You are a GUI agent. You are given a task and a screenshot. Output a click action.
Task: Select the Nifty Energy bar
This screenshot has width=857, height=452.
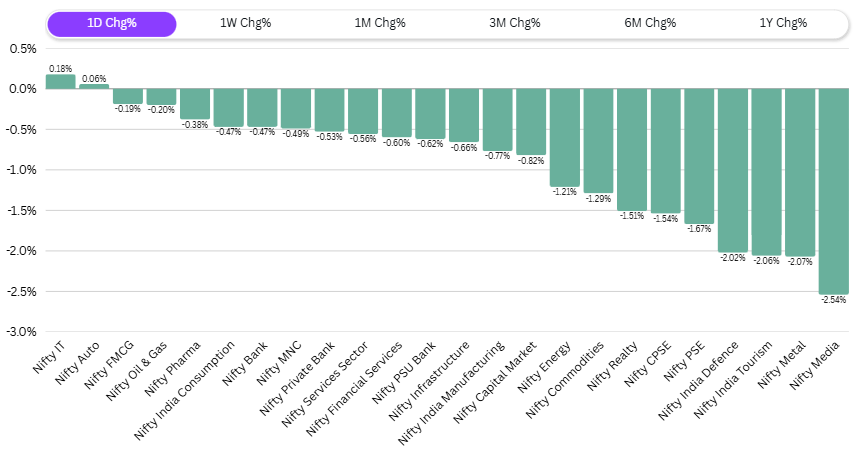pyautogui.click(x=564, y=136)
